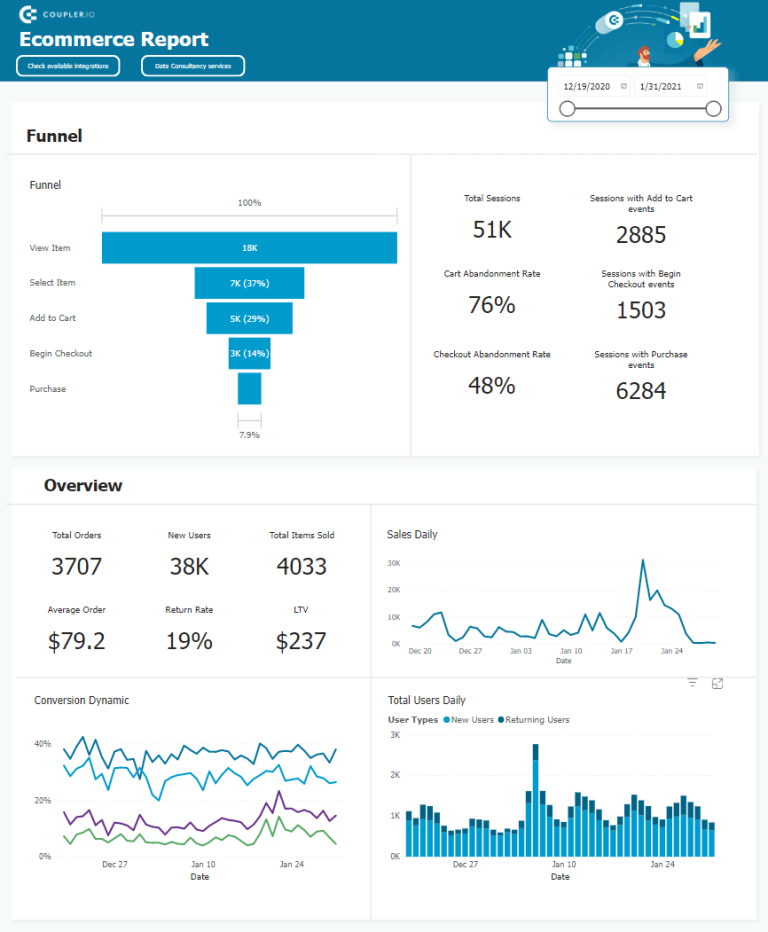The height and width of the screenshot is (932, 768).
Task: Click the Total Sessions 51K card
Action: coord(492,220)
